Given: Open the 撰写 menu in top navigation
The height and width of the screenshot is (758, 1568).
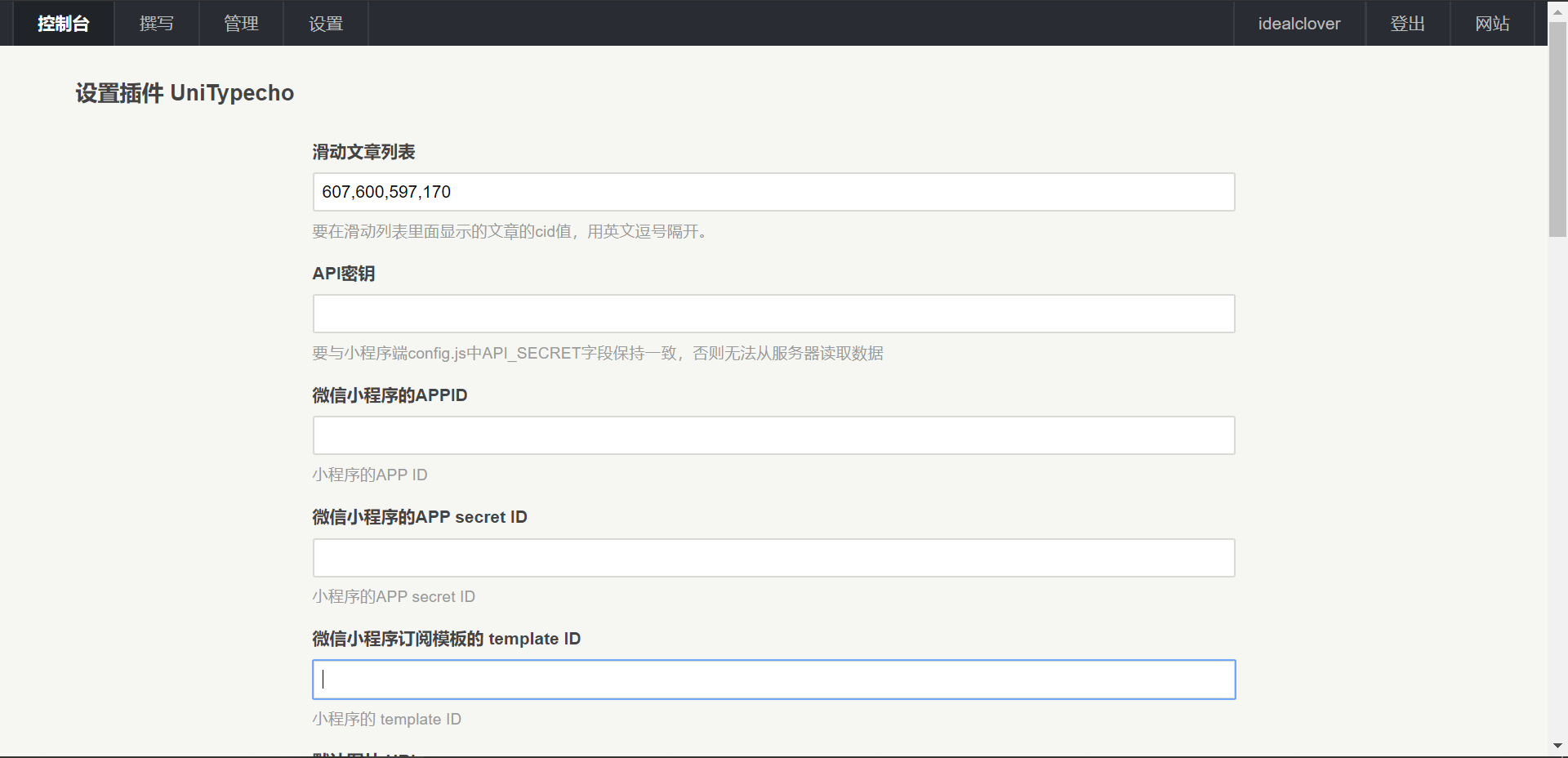Looking at the screenshot, I should (x=156, y=24).
